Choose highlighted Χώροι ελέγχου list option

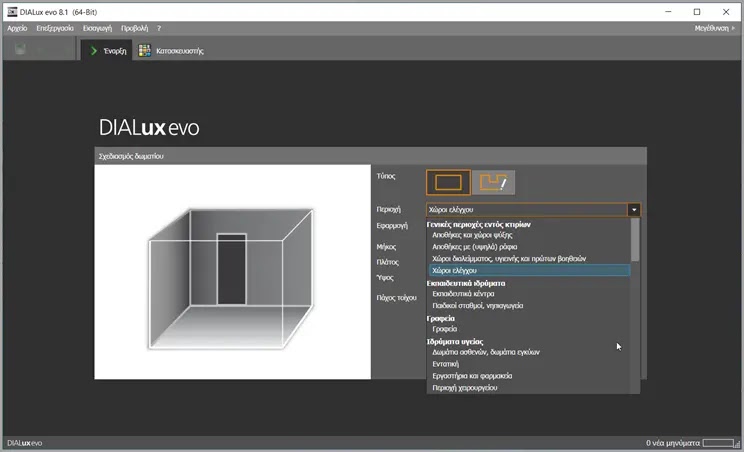(x=530, y=270)
